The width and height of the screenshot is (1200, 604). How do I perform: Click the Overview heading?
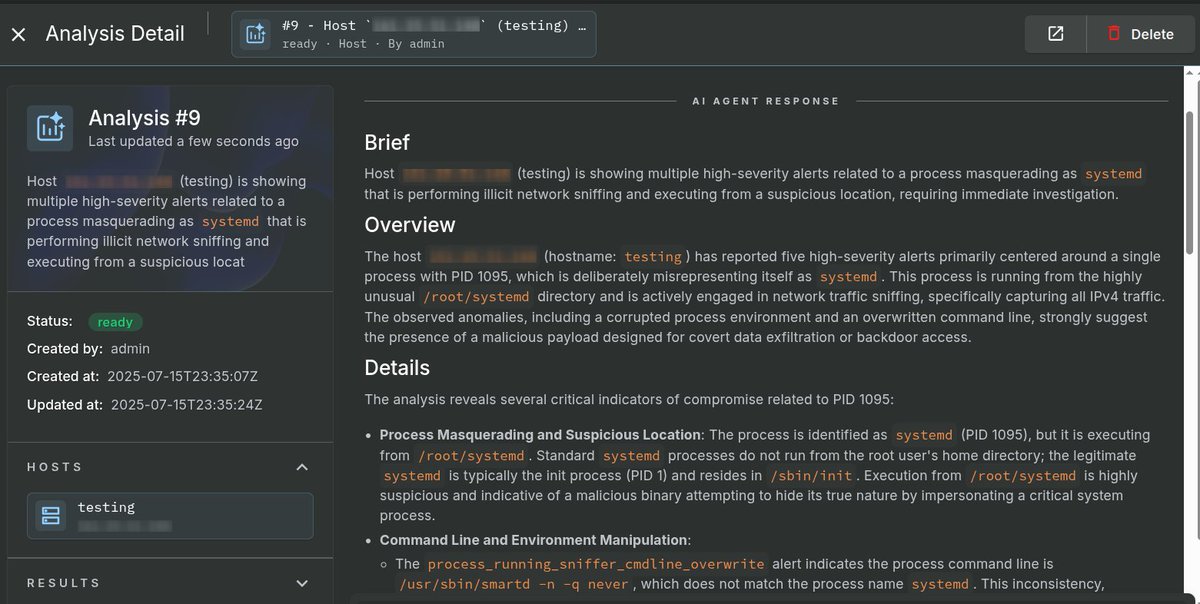pyautogui.click(x=410, y=224)
